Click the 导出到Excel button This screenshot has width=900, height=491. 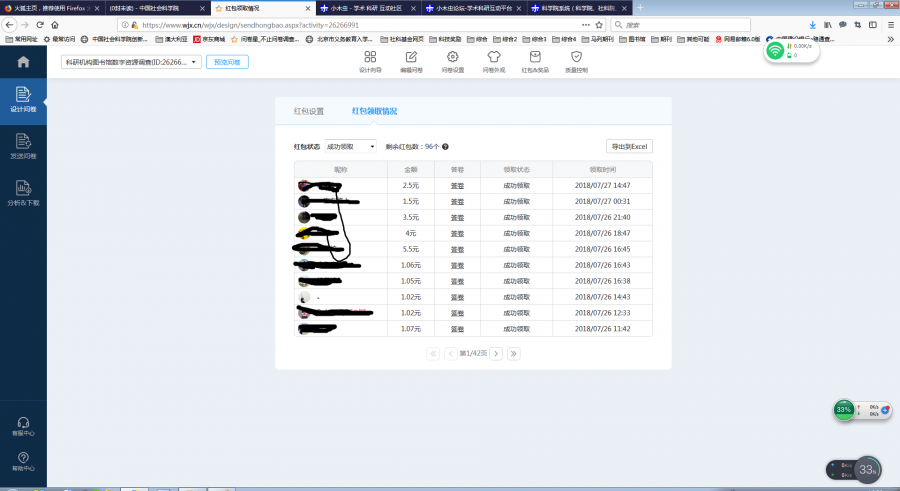point(629,146)
